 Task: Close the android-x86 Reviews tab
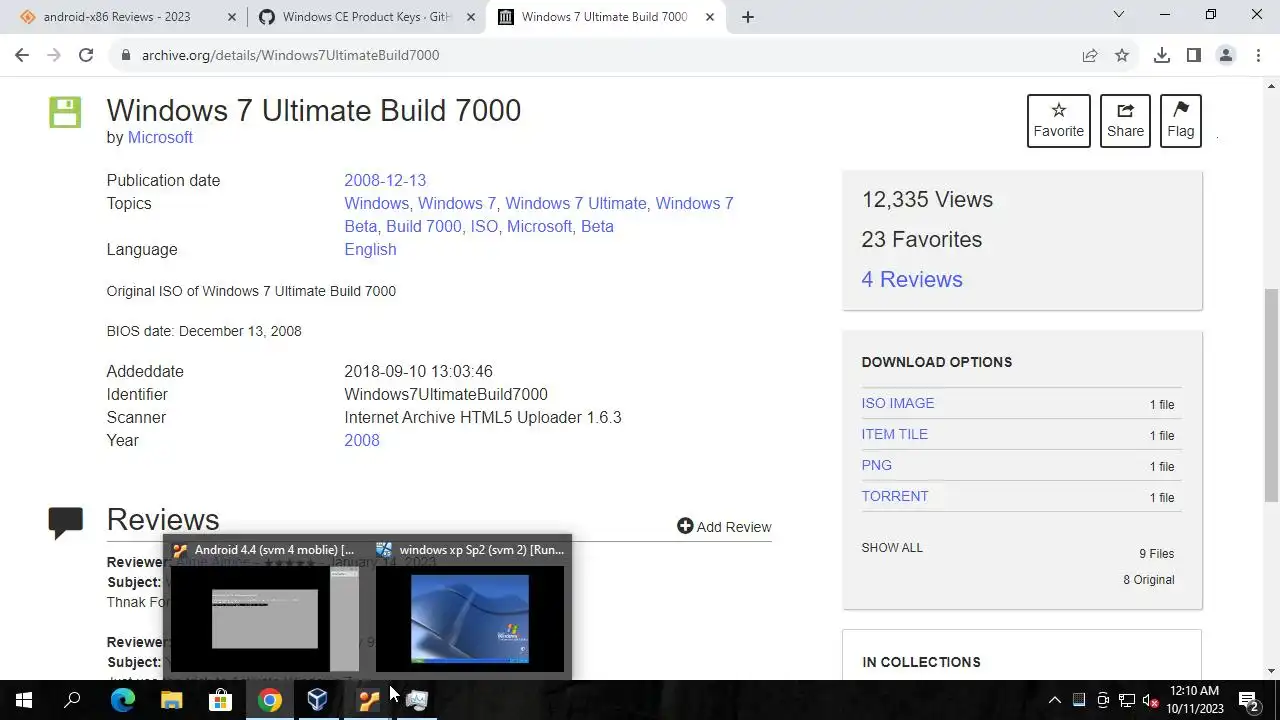[x=232, y=17]
